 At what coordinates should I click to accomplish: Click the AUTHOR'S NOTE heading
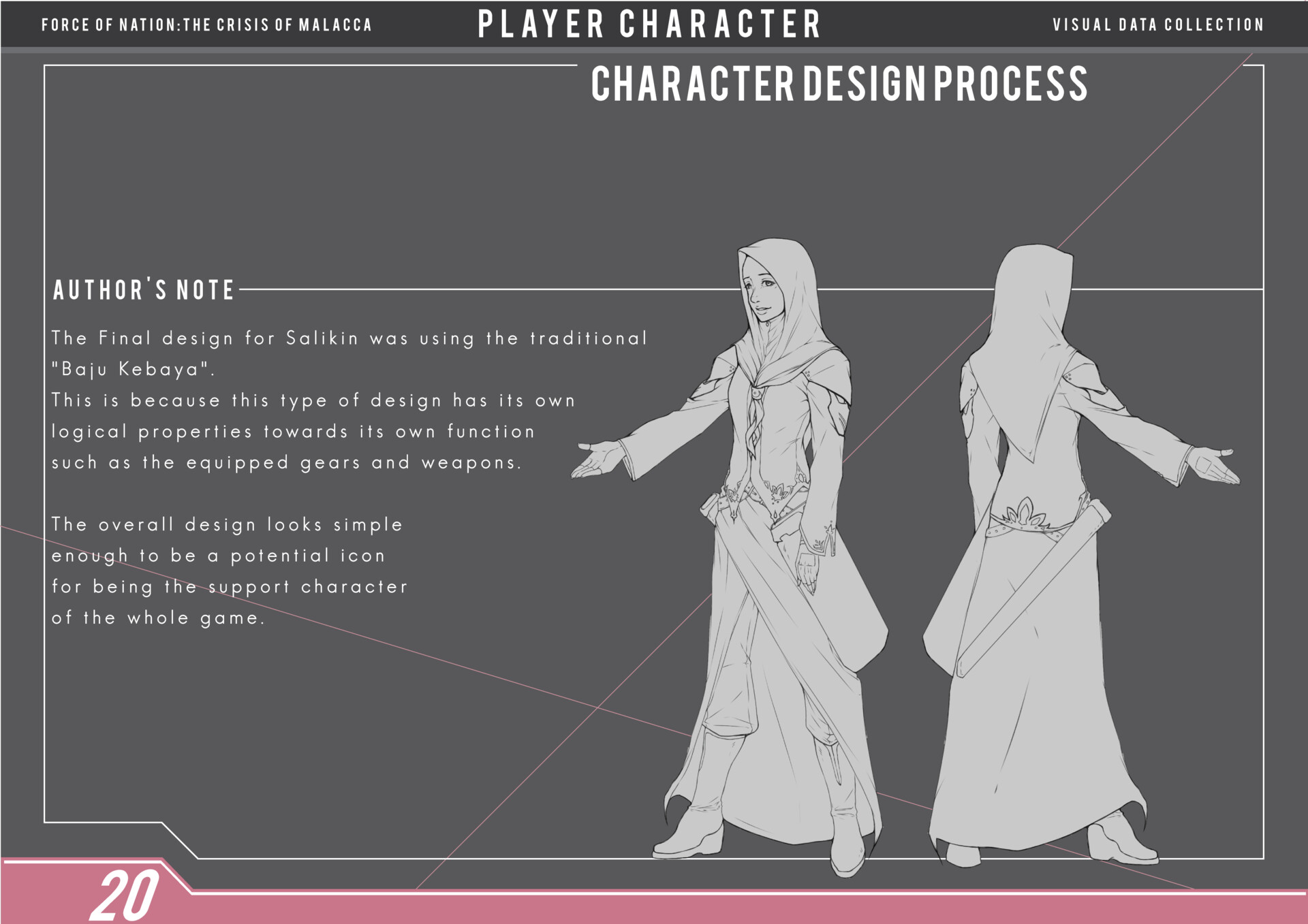click(144, 290)
